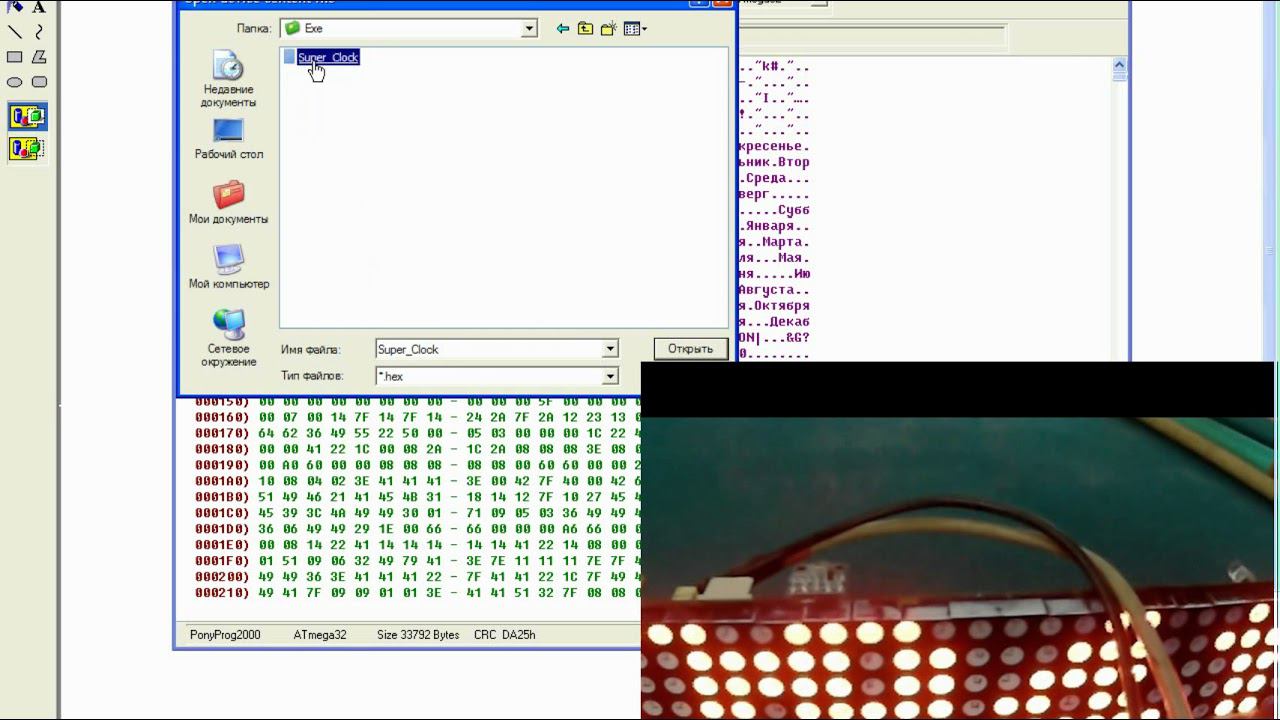This screenshot has height=720, width=1280.
Task: Click the hex row at address 0001C0
Action: (417, 513)
